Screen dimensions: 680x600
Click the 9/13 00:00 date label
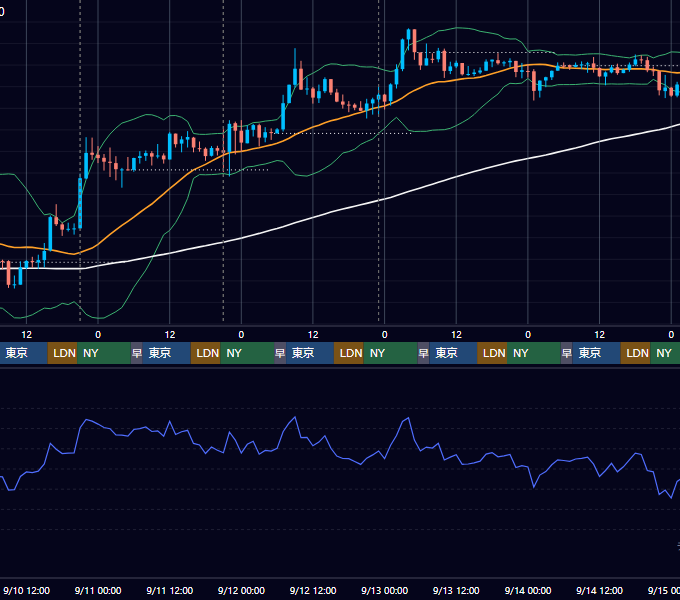click(385, 590)
